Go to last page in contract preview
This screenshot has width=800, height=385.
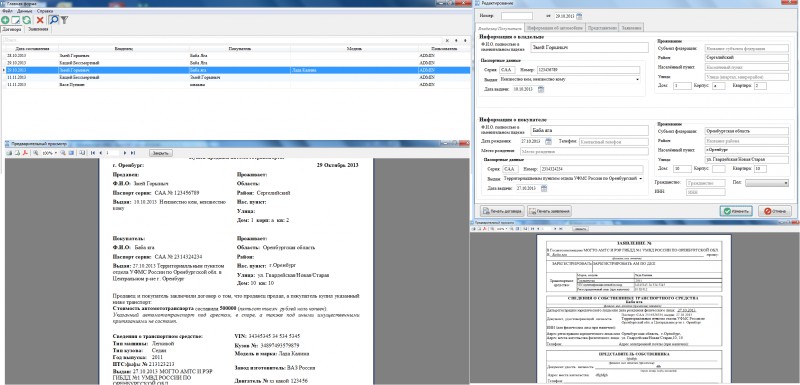[133, 153]
